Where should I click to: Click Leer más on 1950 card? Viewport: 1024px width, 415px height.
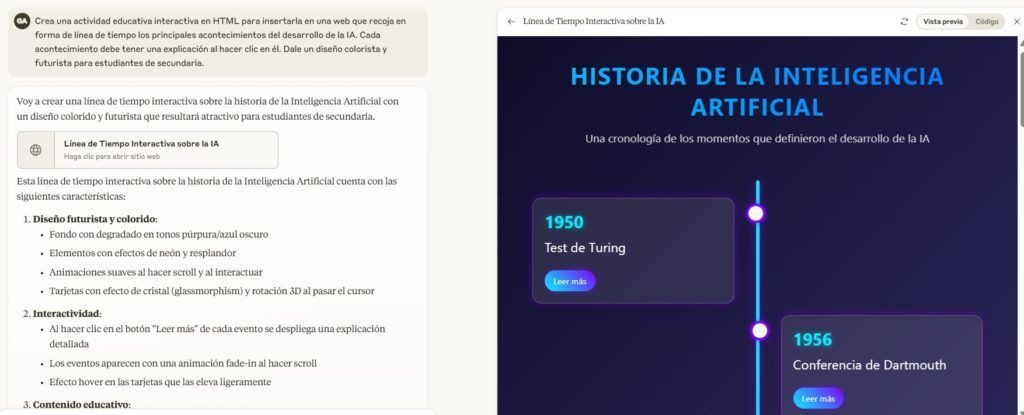point(569,281)
